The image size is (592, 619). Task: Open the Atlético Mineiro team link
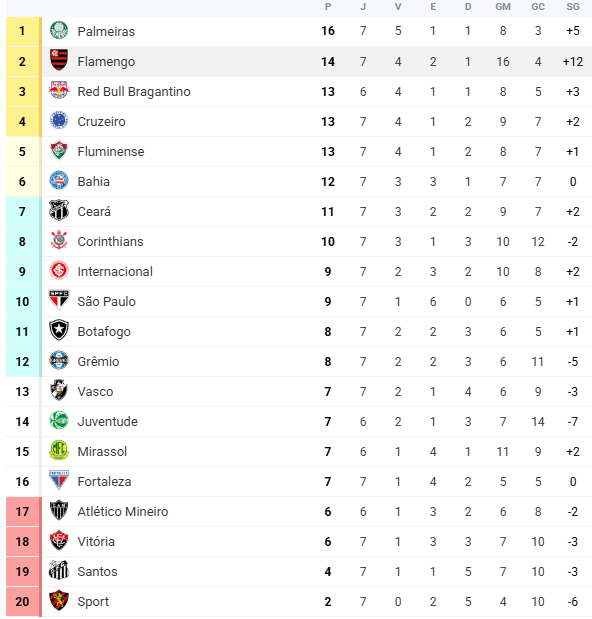(x=123, y=512)
